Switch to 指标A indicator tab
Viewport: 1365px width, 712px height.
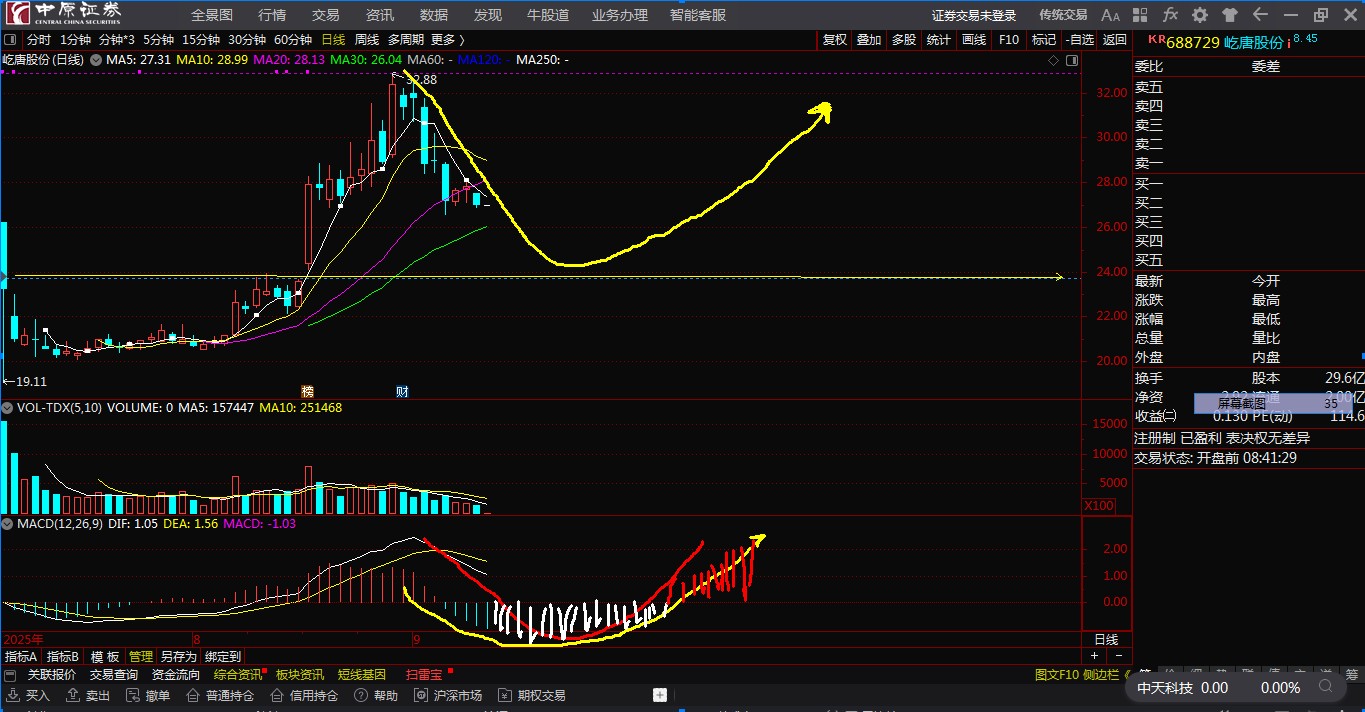21,657
